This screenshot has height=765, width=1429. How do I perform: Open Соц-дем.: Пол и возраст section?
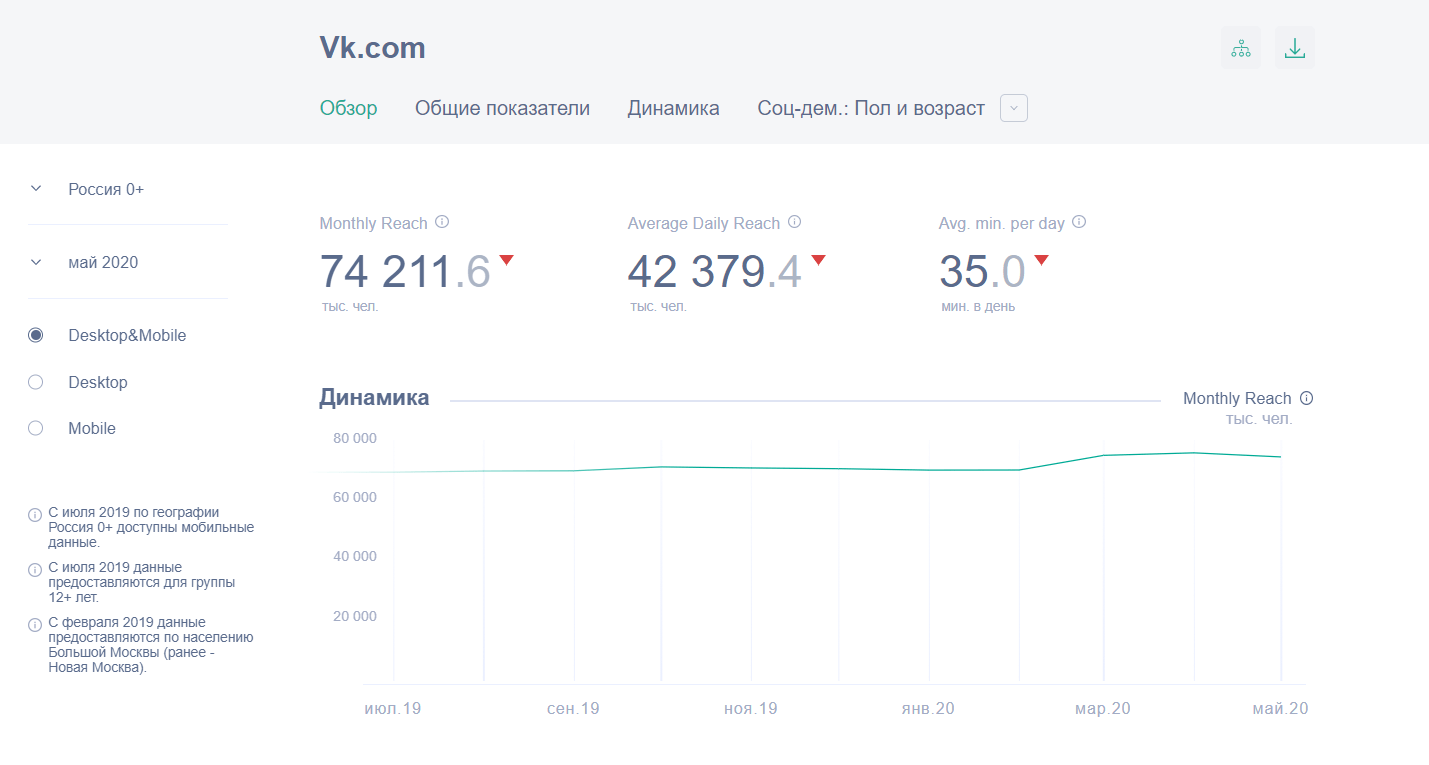coord(870,108)
